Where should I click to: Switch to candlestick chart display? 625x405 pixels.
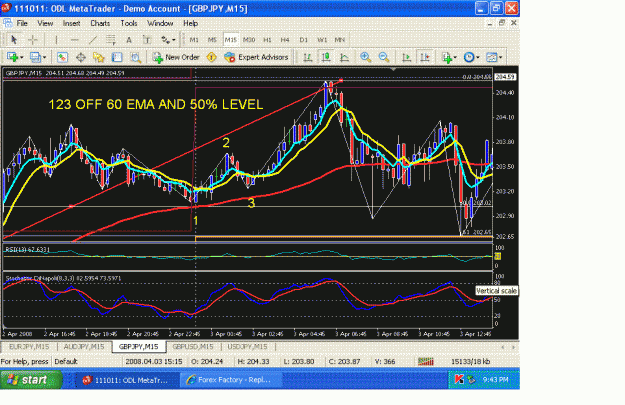326,57
